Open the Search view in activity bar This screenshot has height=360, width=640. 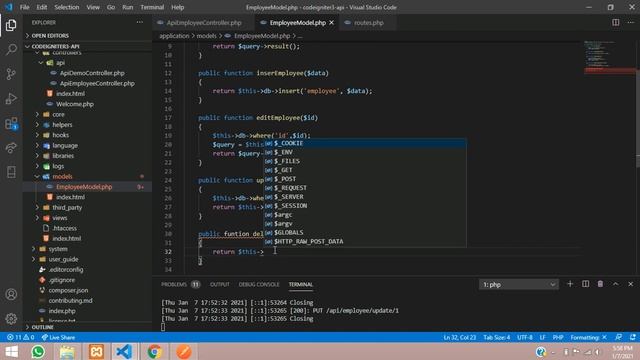11,50
